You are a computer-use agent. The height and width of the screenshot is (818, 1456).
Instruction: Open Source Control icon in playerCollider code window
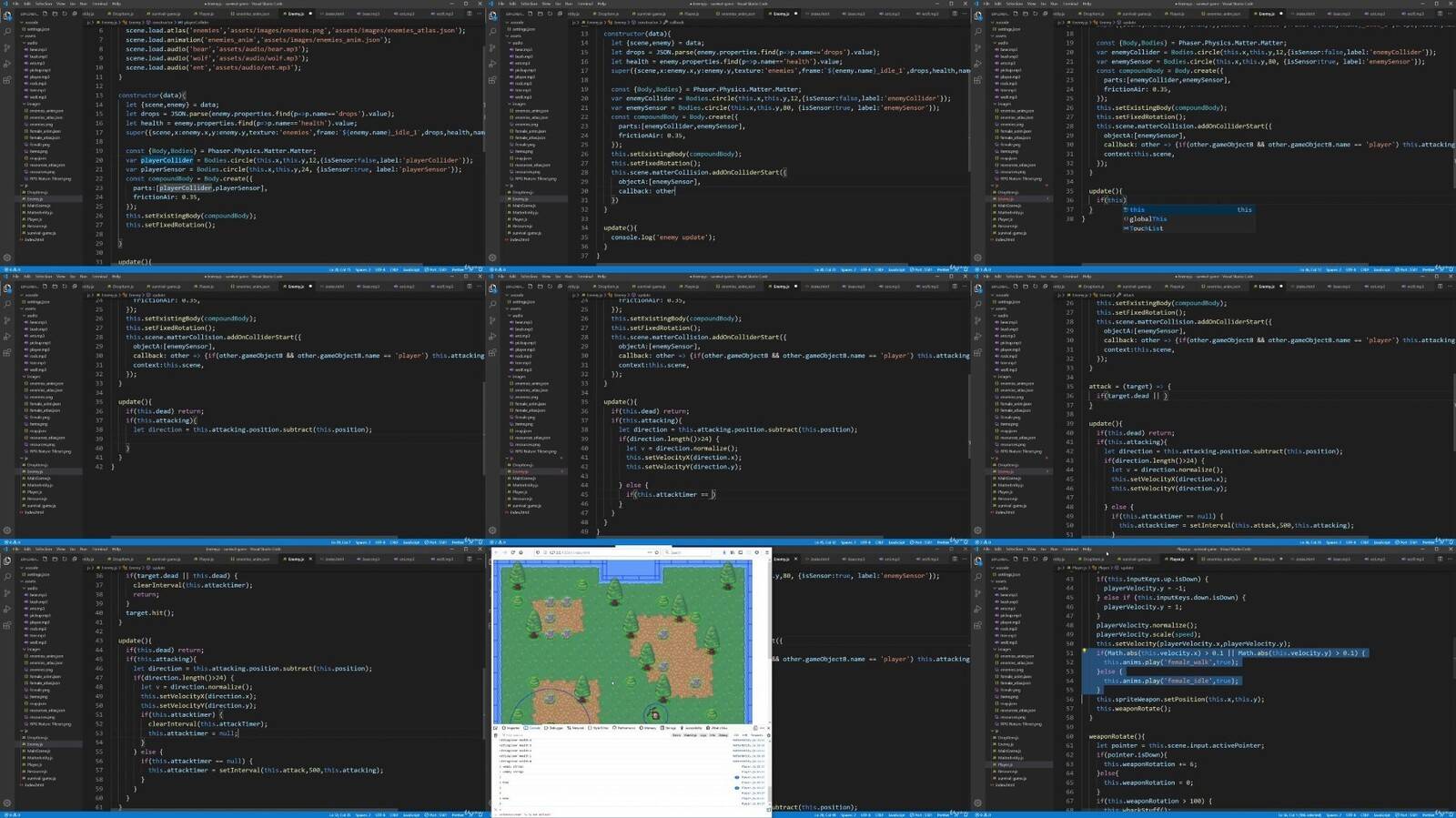point(6,47)
